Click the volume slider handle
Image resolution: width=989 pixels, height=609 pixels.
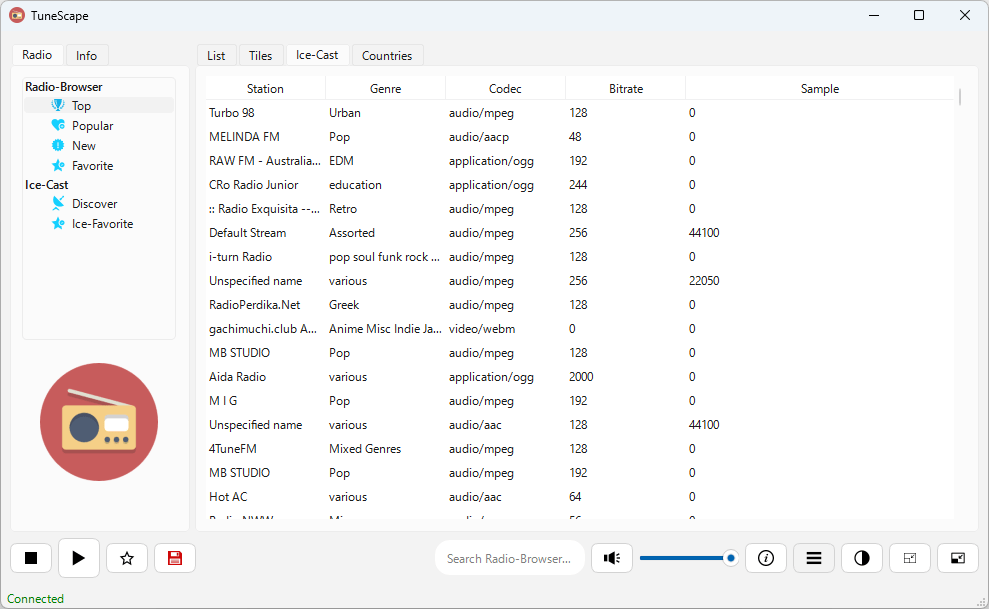[x=730, y=558]
